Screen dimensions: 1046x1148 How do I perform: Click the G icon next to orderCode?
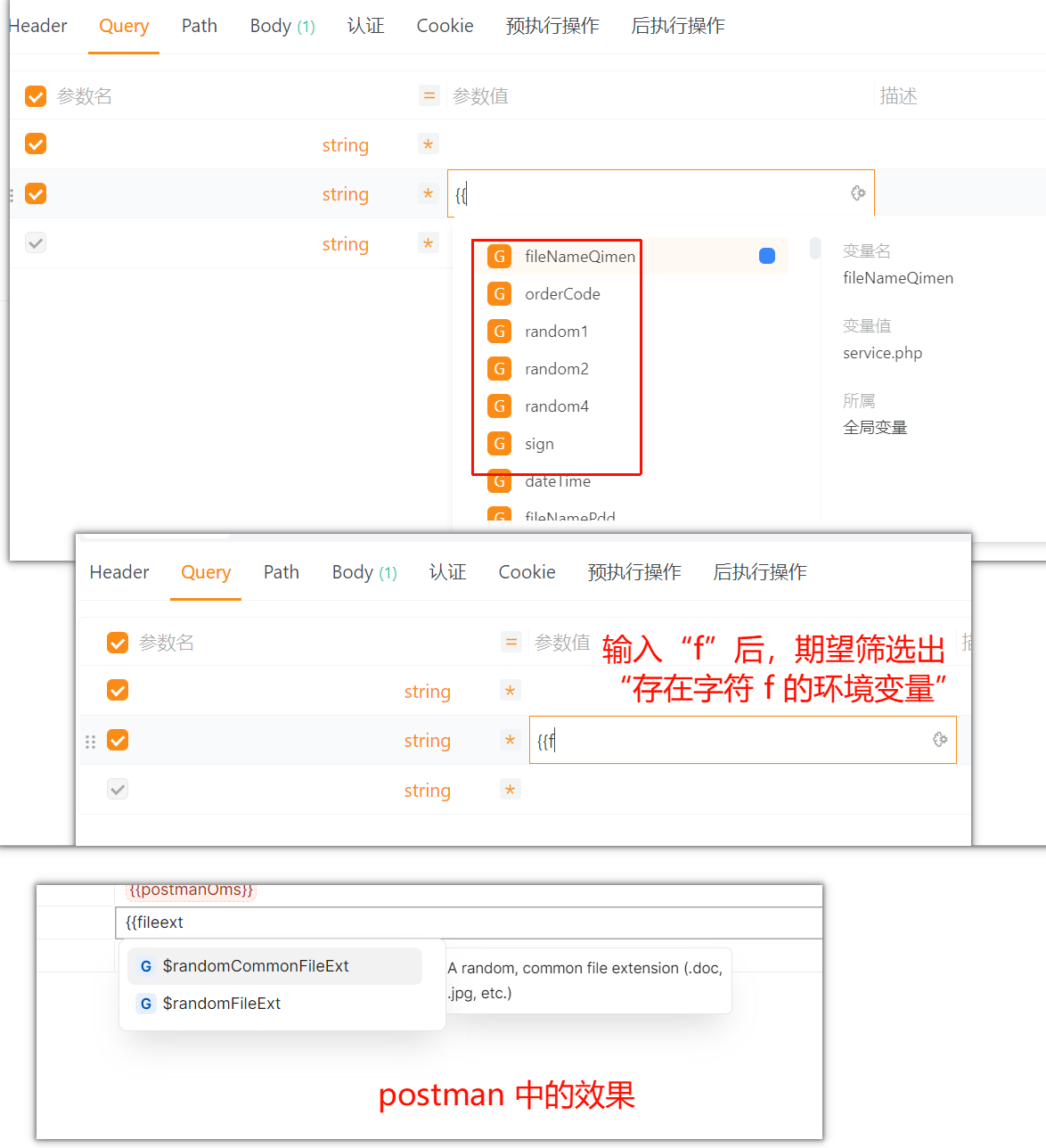pos(499,293)
